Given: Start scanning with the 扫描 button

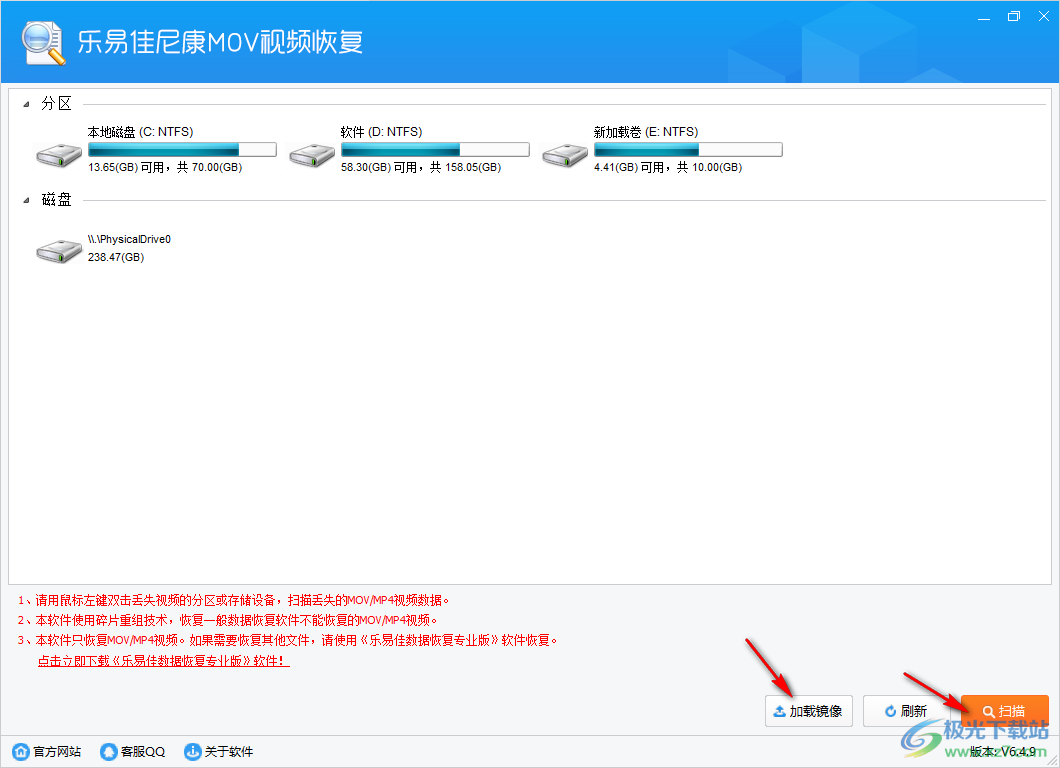Looking at the screenshot, I should click(1005, 711).
